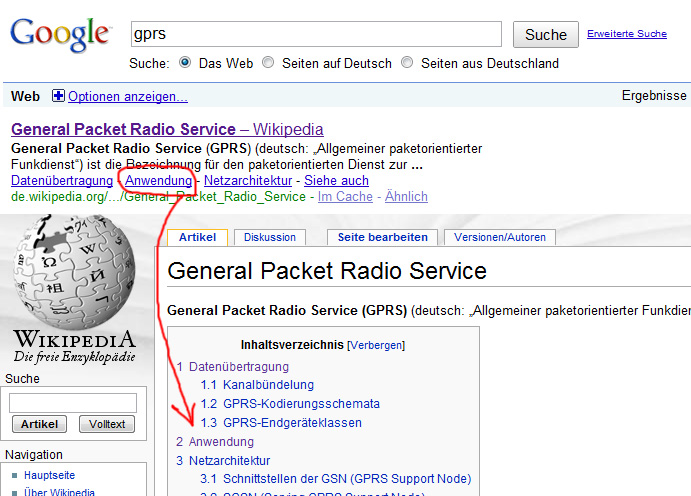Open the Optionen anzeigen link
This screenshot has height=496, width=691.
click(x=128, y=96)
